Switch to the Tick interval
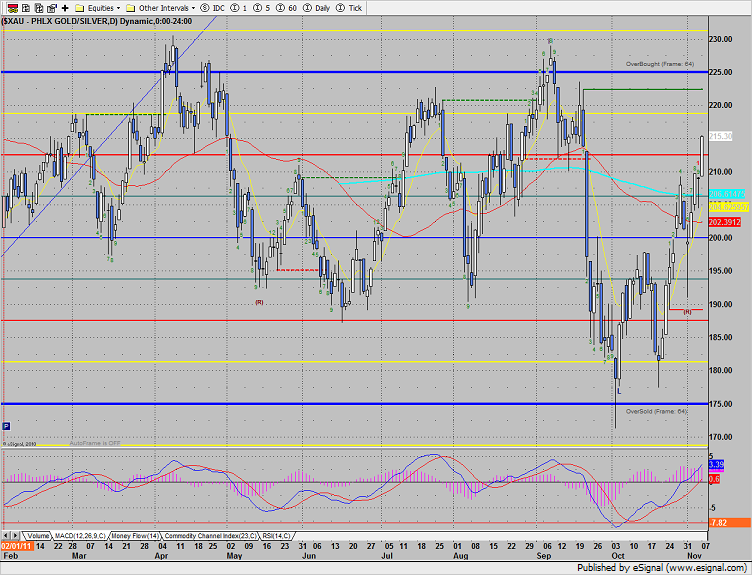Screen dimensions: 752x575 pyautogui.click(x=349, y=8)
